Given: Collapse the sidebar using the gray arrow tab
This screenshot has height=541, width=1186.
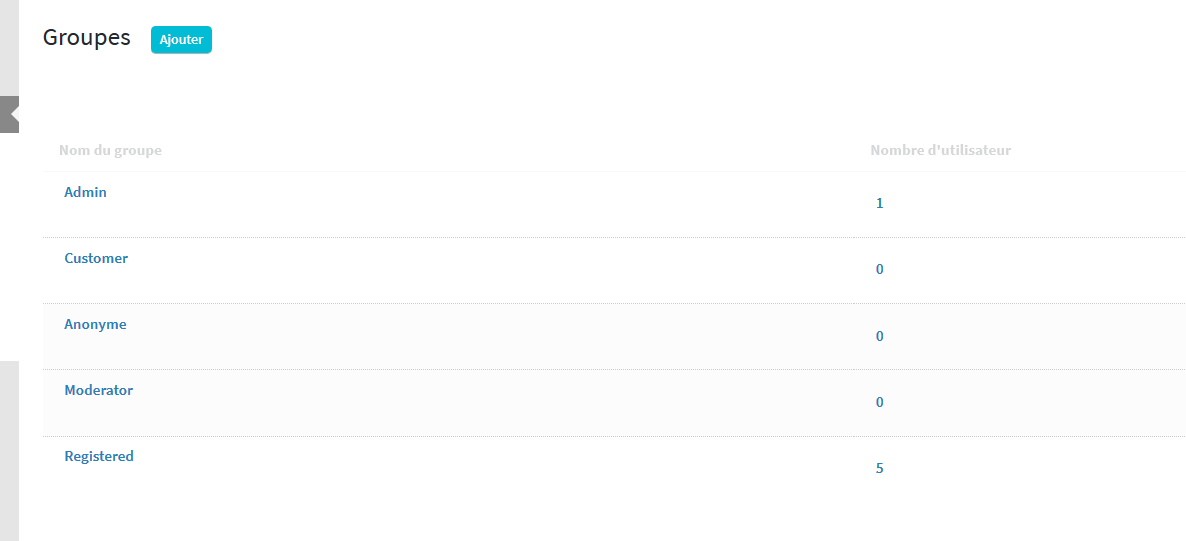Looking at the screenshot, I should coord(9,114).
